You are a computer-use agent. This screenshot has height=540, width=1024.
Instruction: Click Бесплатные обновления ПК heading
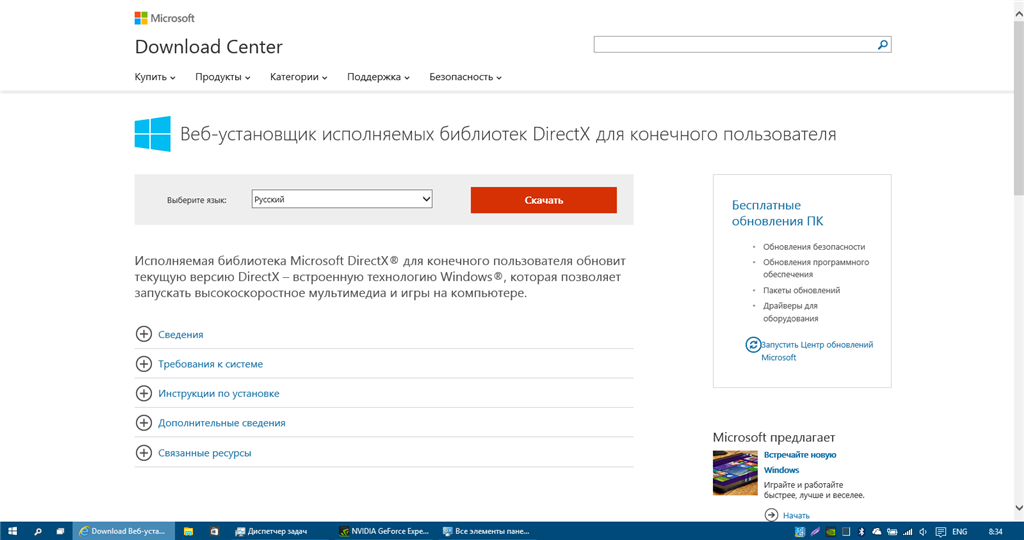(777, 213)
